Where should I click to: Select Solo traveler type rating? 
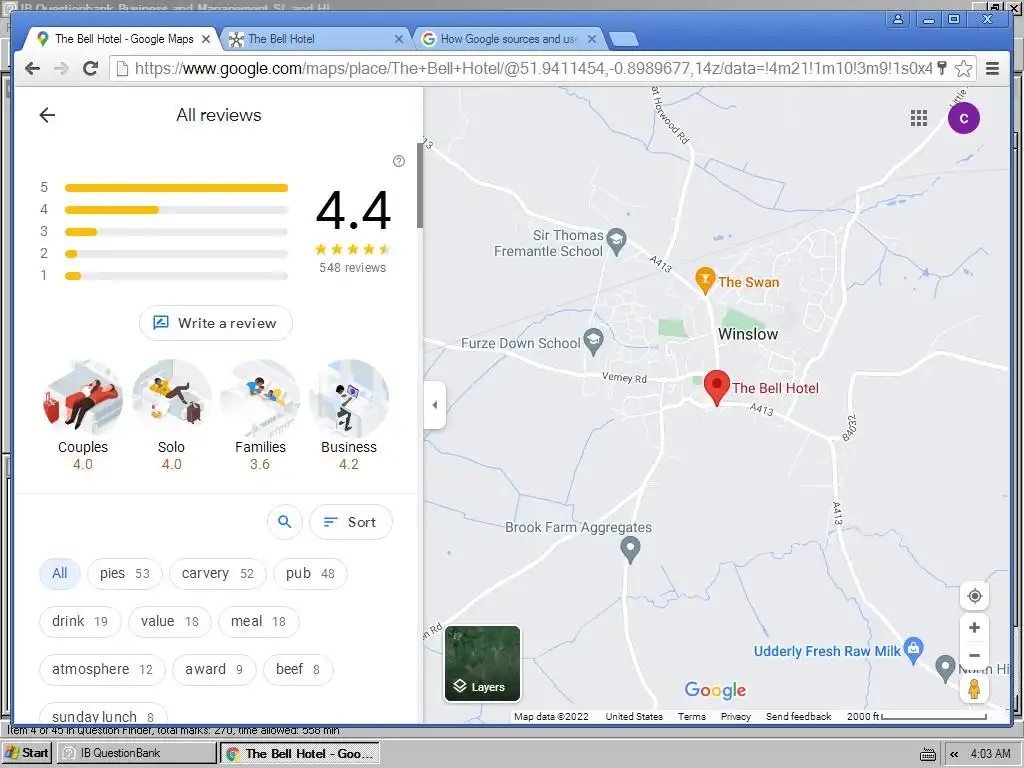click(172, 415)
